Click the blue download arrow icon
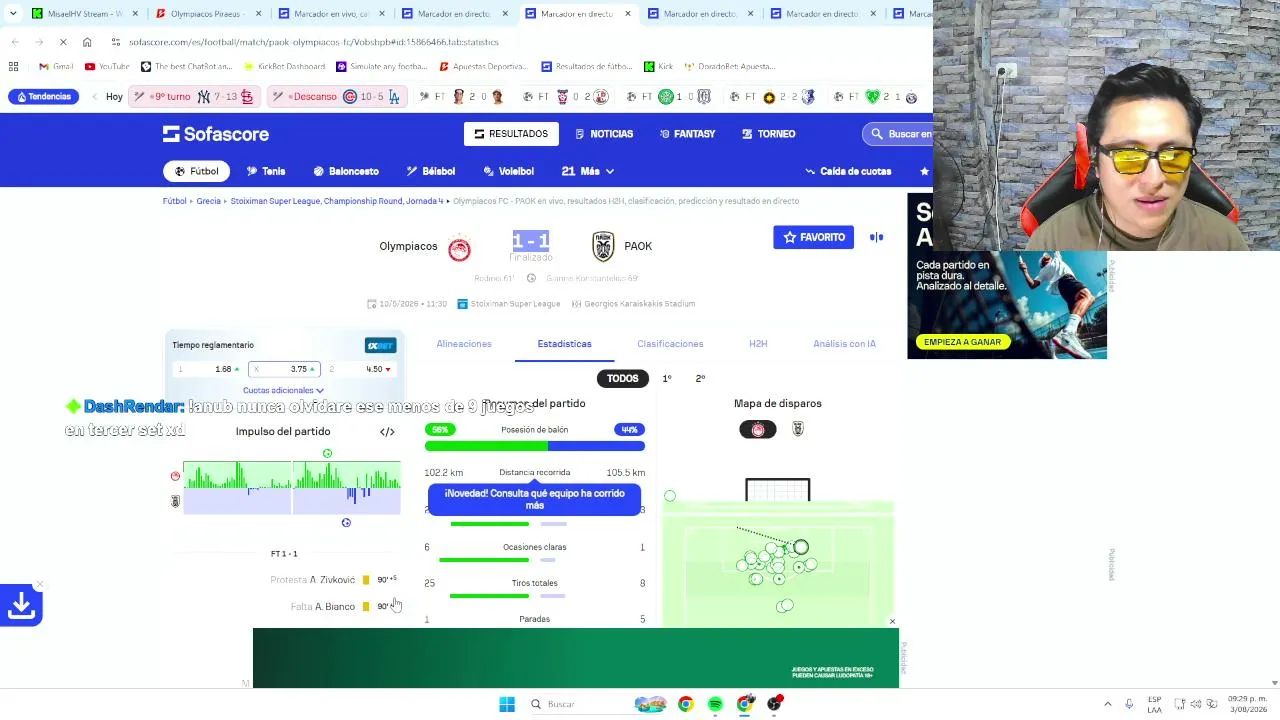This screenshot has height=720, width=1280. (21, 605)
